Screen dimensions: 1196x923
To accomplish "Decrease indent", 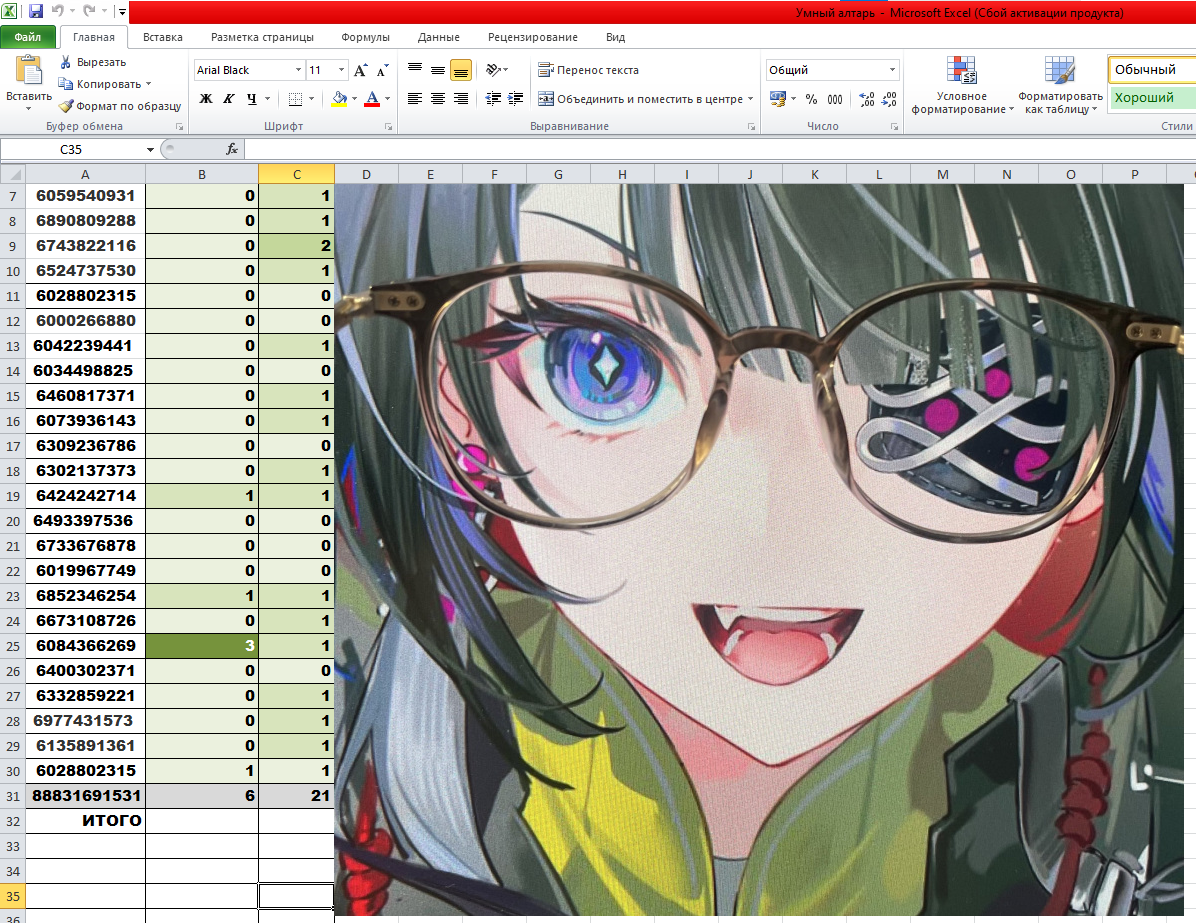I will click(x=494, y=98).
